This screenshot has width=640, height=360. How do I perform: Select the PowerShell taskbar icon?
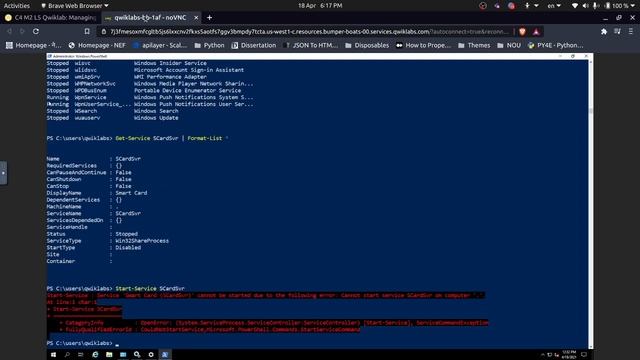(x=165, y=355)
